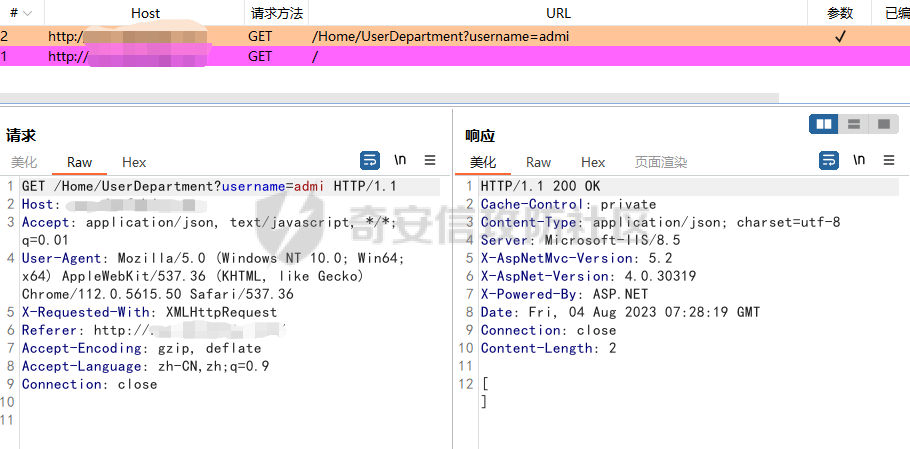The width and height of the screenshot is (910, 449).
Task: Switch to side-by-side layout view
Action: 824,124
